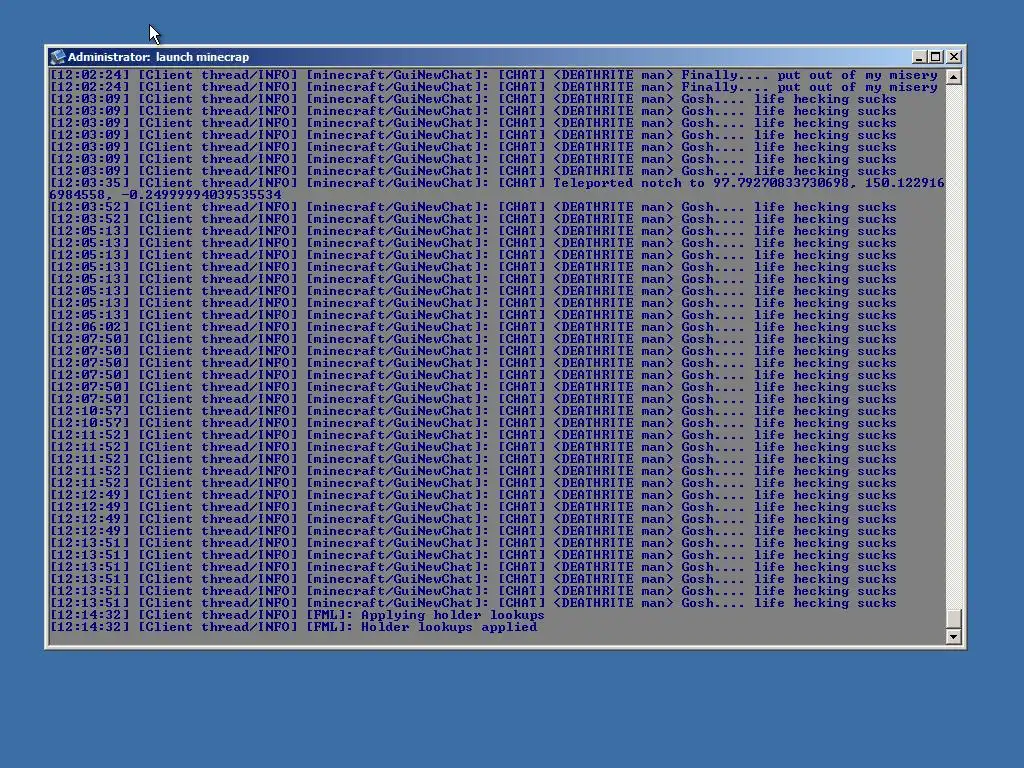Click the vertical scrollbar thumb
The width and height of the screenshot is (1024, 768).
(x=953, y=618)
